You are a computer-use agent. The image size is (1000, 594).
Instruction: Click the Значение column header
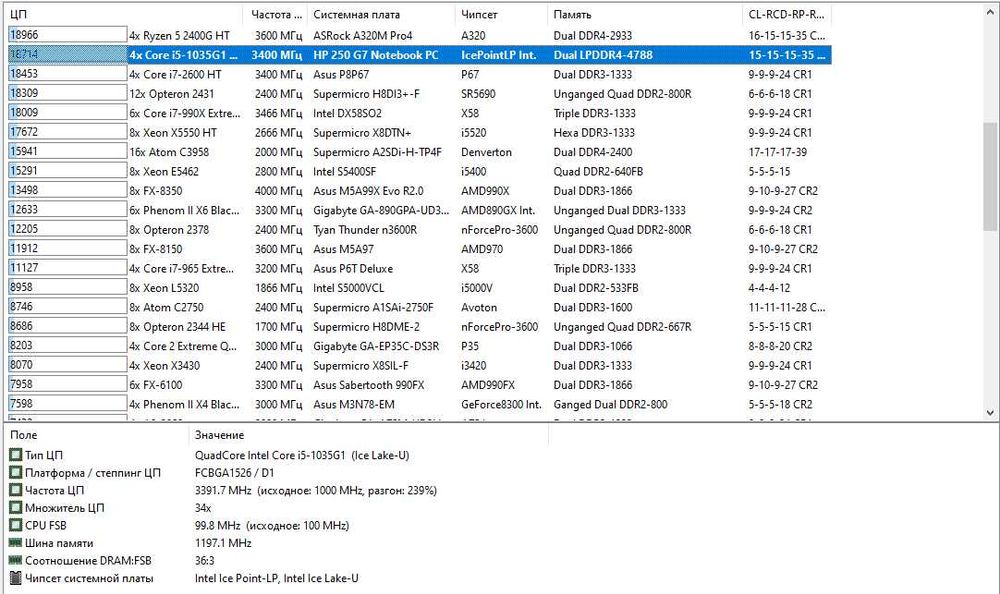pyautogui.click(x=369, y=435)
